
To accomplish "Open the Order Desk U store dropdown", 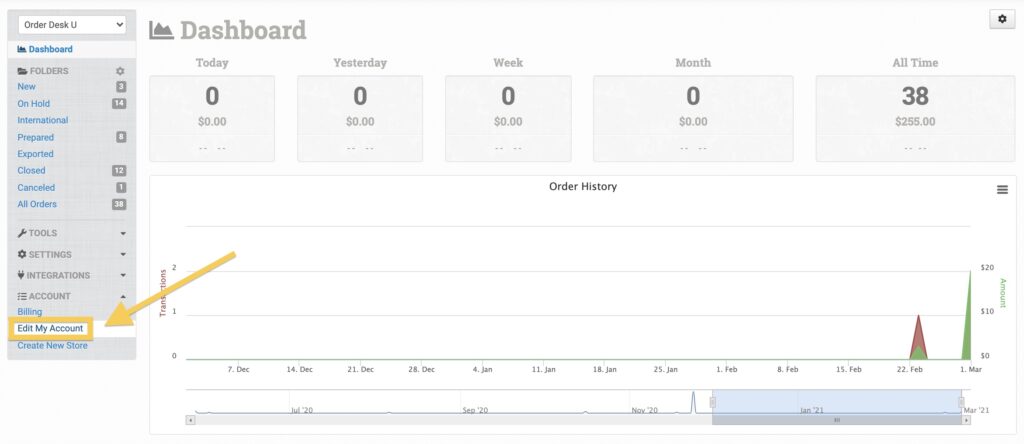I will [72, 24].
